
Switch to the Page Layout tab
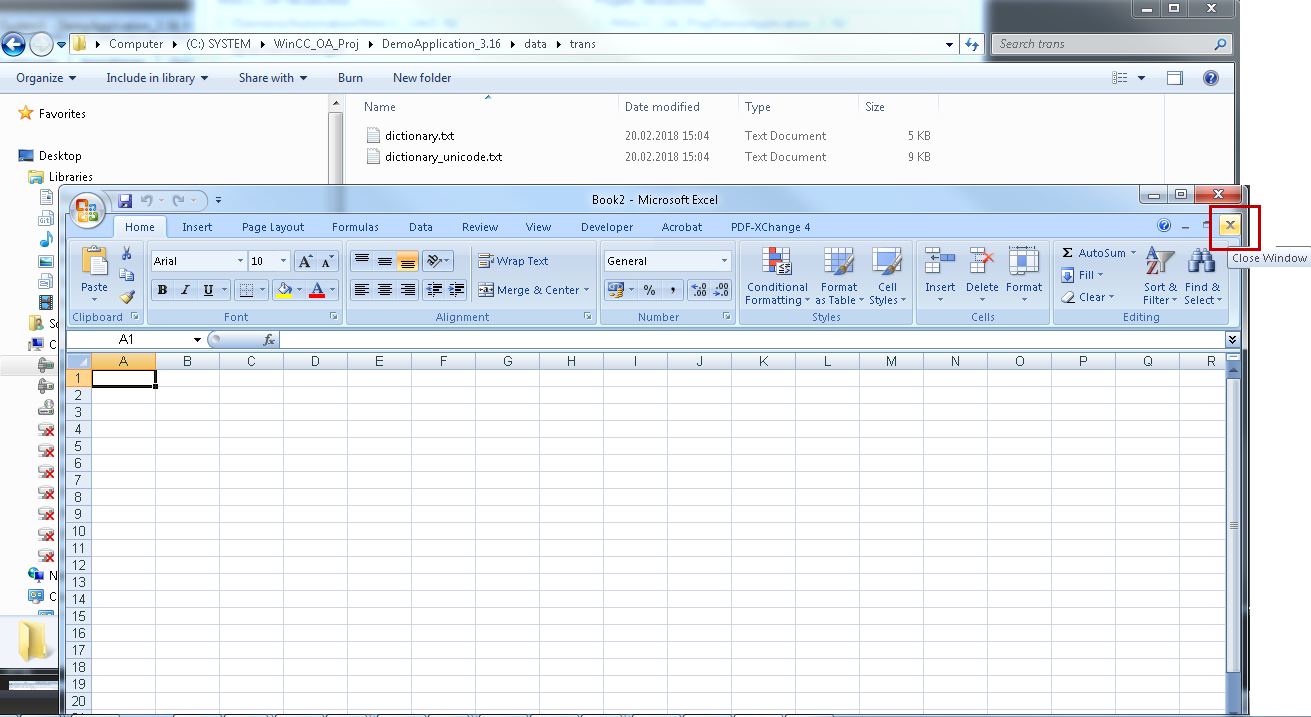pos(273,227)
